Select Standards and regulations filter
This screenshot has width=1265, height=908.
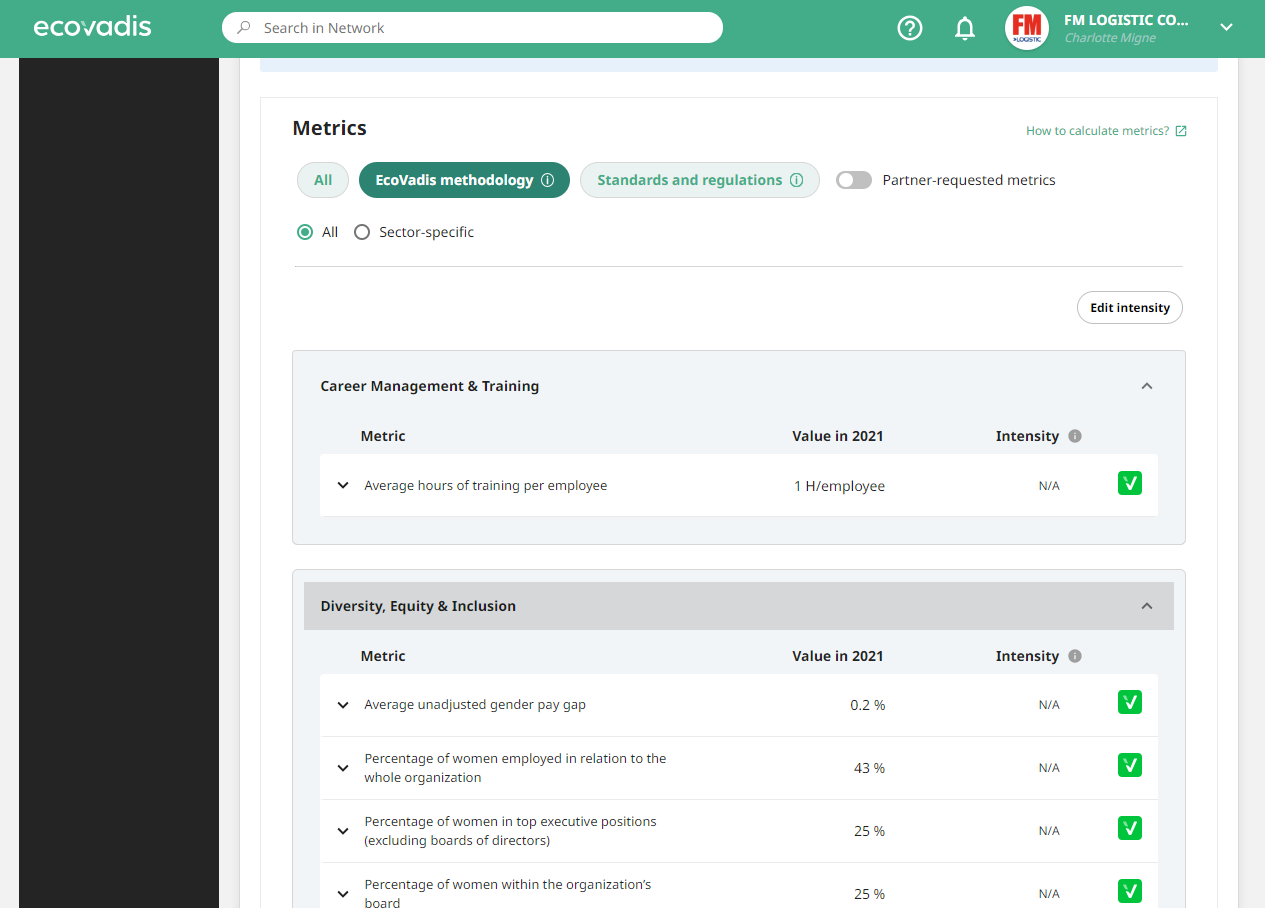click(x=700, y=180)
